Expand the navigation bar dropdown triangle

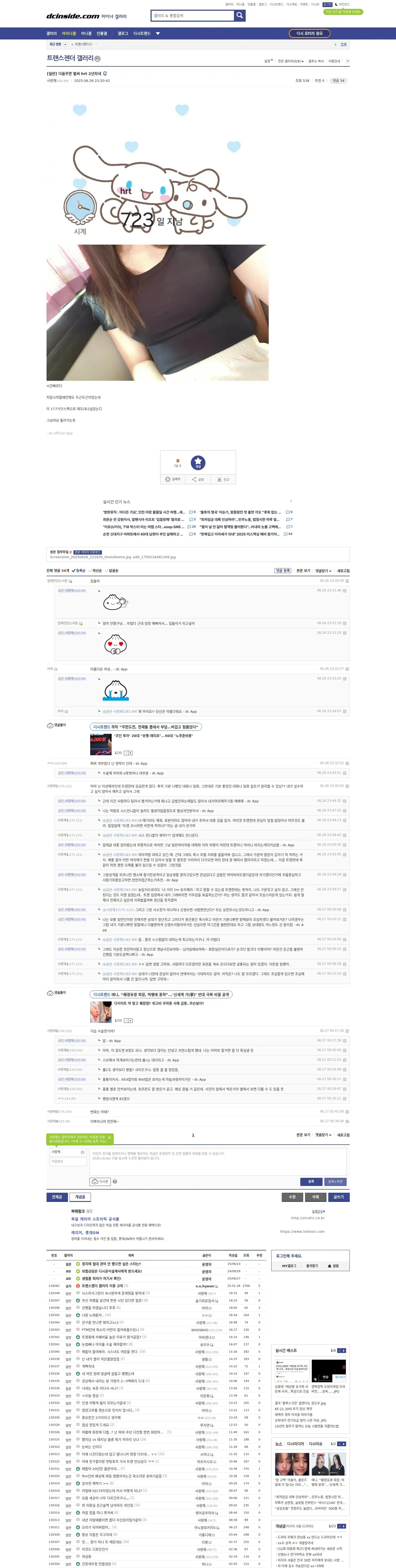158,33
